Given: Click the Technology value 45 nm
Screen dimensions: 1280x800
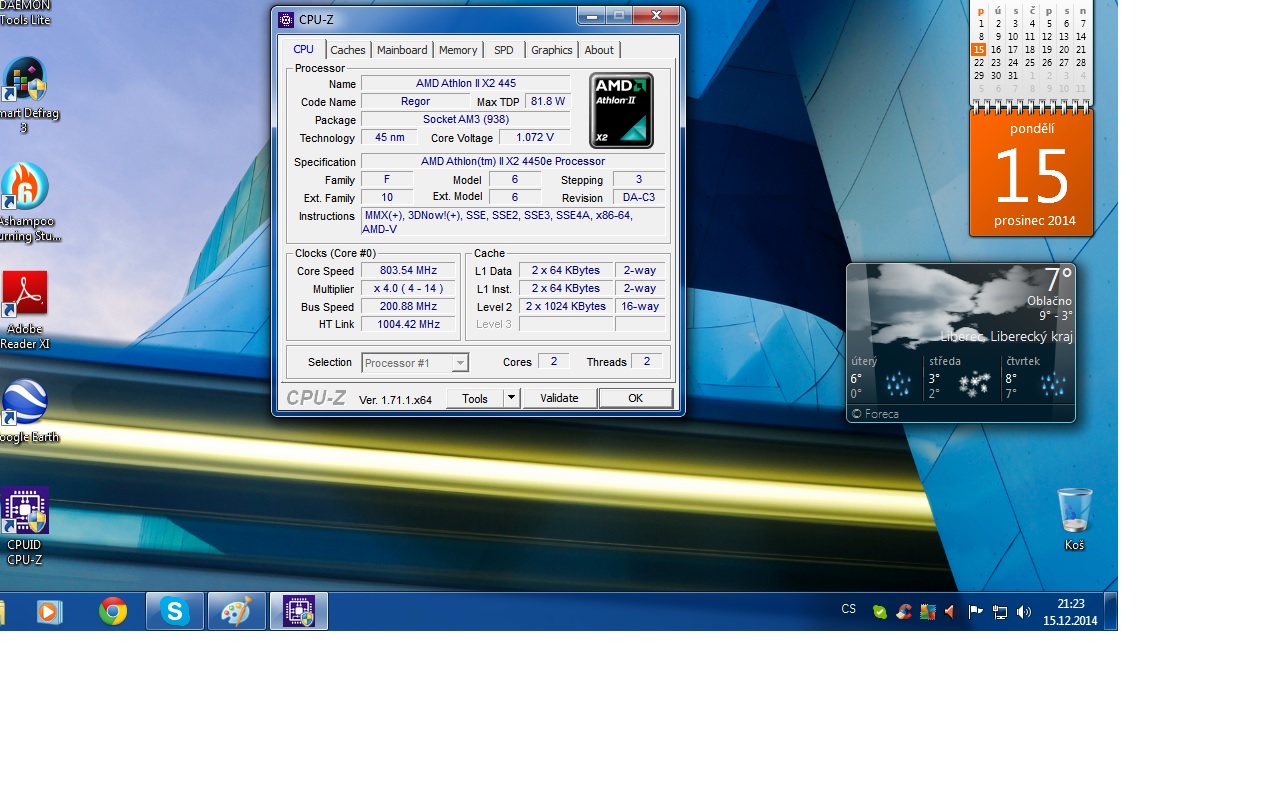Looking at the screenshot, I should tap(389, 137).
